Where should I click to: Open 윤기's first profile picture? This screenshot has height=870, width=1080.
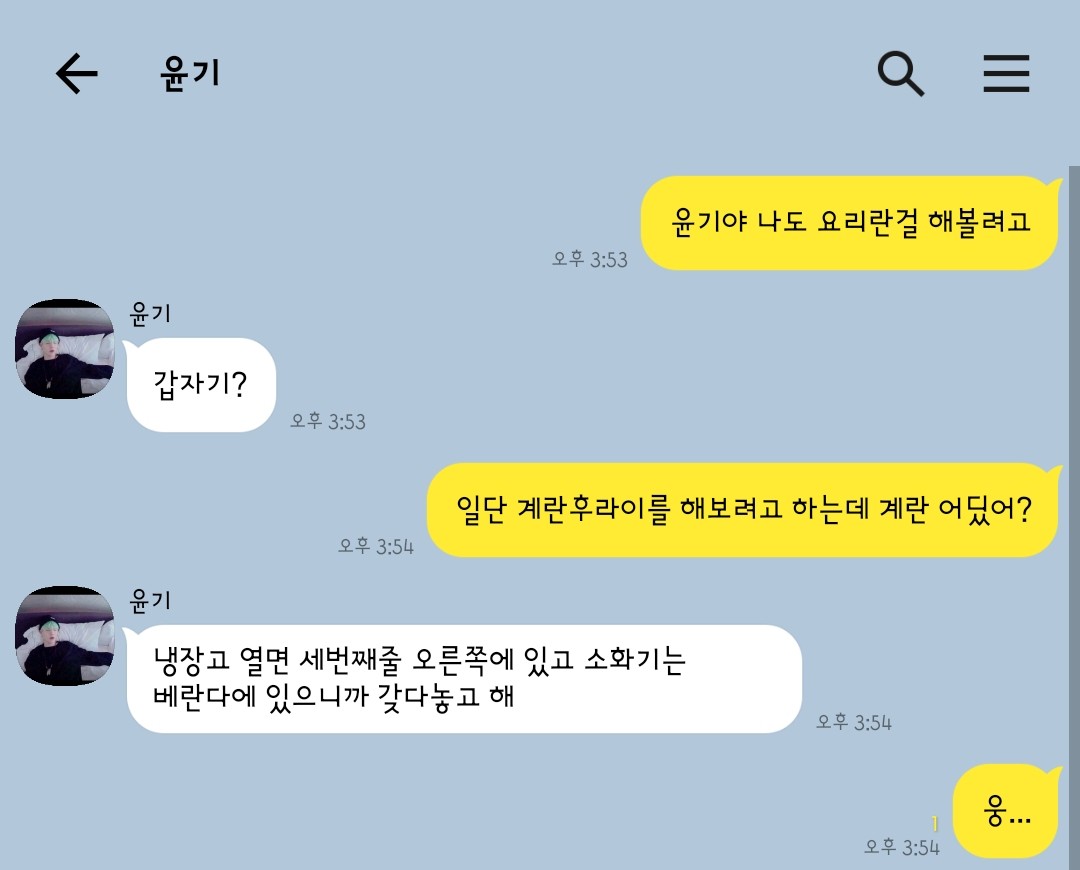click(x=65, y=349)
